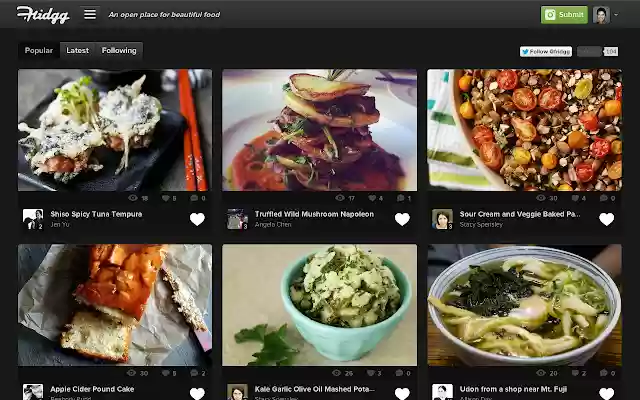Like the Kale Garlic Olive Oil Mashed post
Screen dimensions: 640x400
pos(402,393)
